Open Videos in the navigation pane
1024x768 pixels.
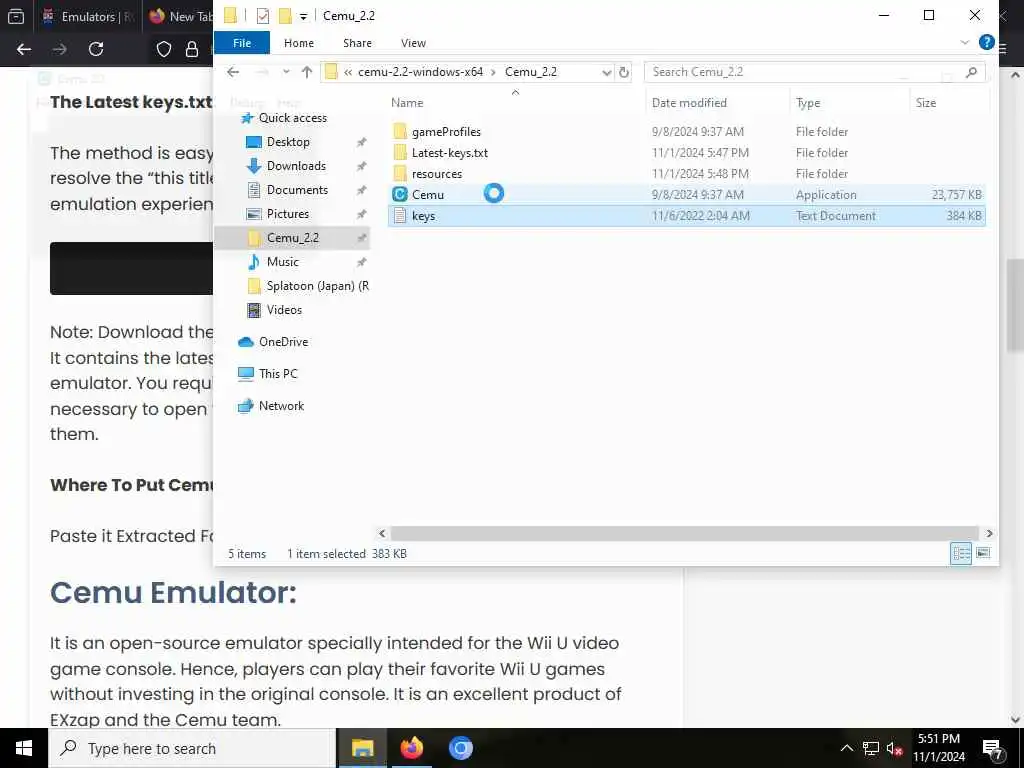(284, 310)
